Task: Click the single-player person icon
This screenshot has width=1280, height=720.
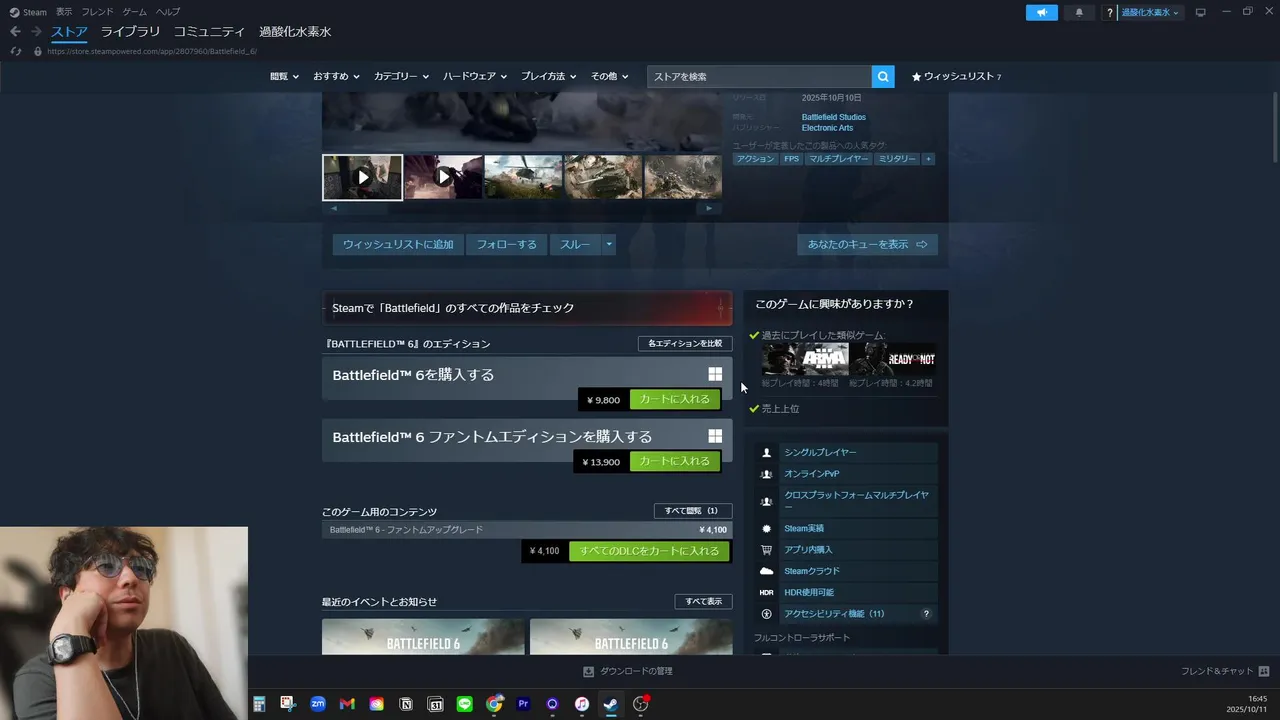Action: click(x=767, y=452)
